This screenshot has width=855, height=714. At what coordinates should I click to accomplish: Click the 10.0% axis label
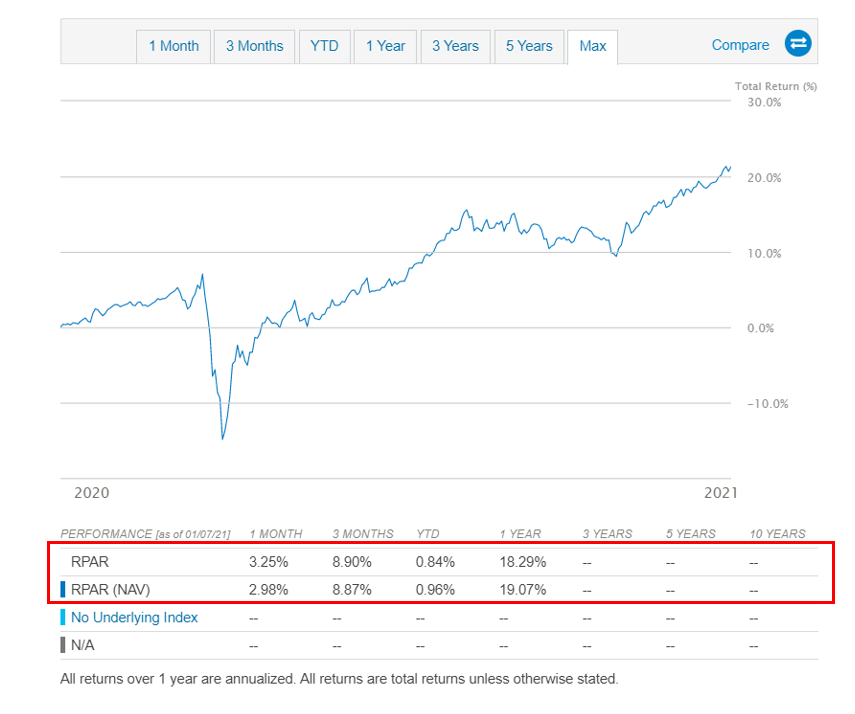764,254
